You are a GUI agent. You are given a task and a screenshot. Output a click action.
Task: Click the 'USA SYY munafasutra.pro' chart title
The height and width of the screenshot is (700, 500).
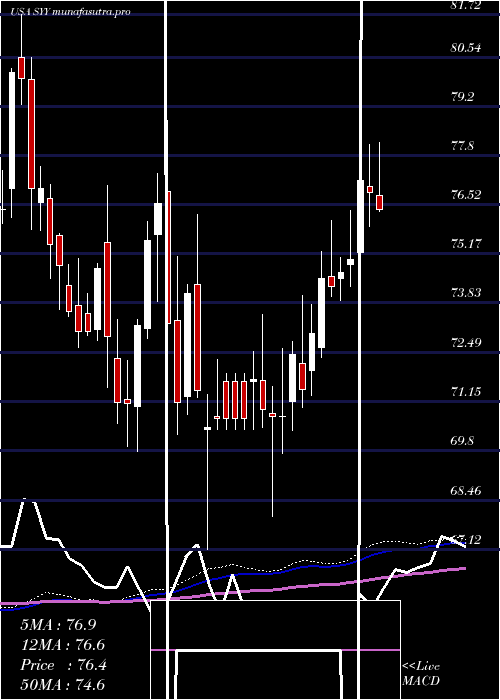71,12
